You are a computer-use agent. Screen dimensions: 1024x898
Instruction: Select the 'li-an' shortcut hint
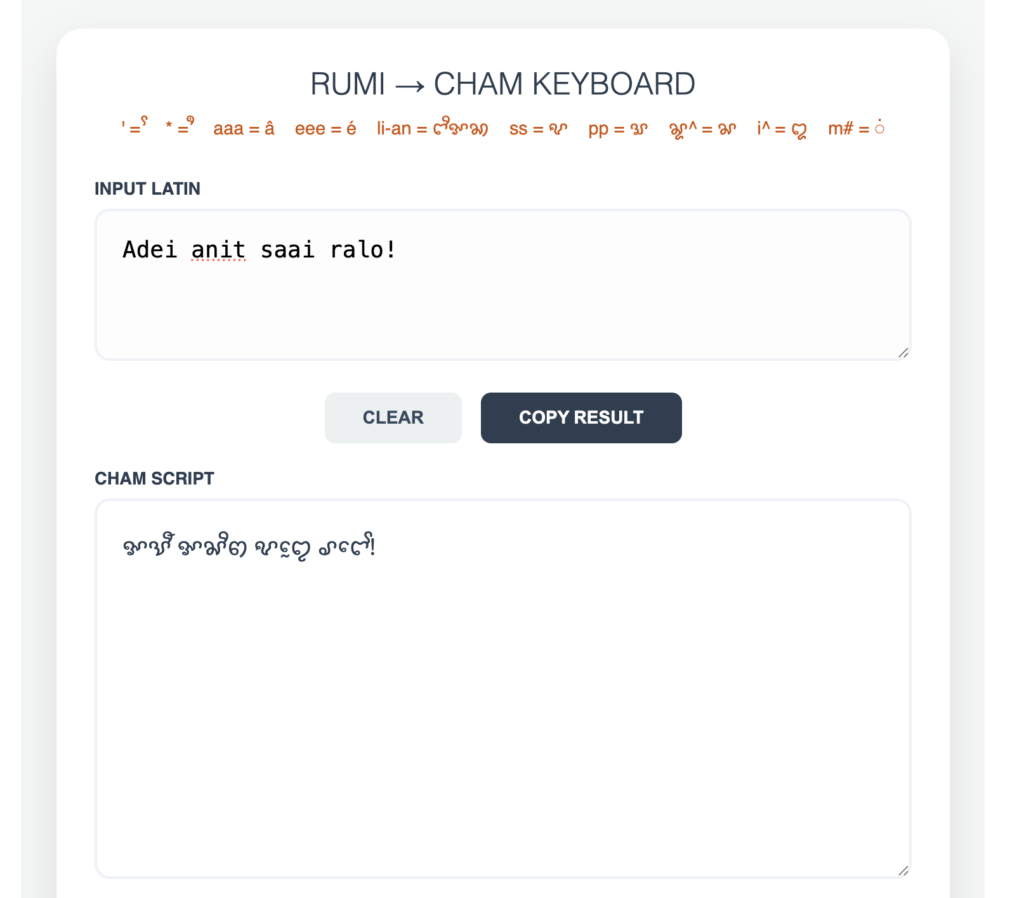coord(432,128)
